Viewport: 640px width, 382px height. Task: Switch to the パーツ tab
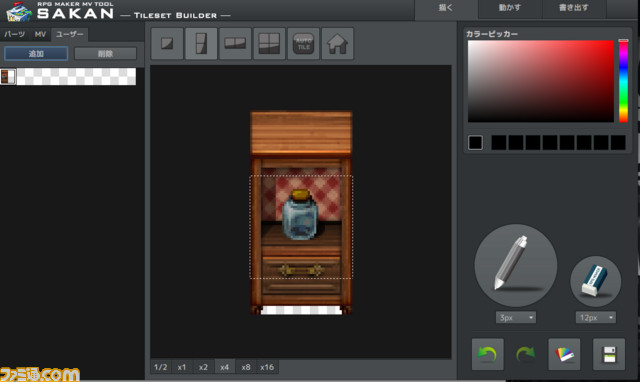[x=15, y=34]
